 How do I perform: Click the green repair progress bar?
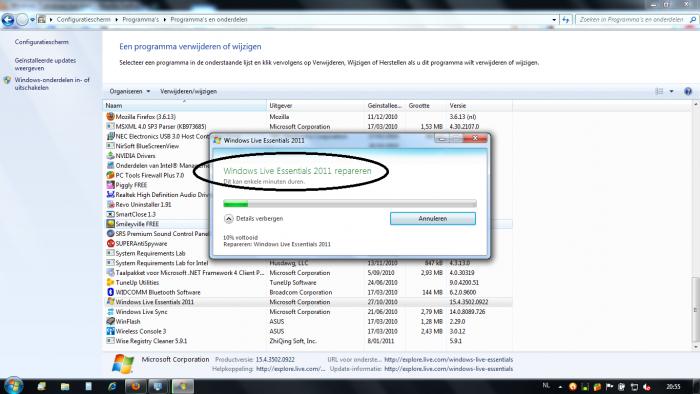click(350, 204)
